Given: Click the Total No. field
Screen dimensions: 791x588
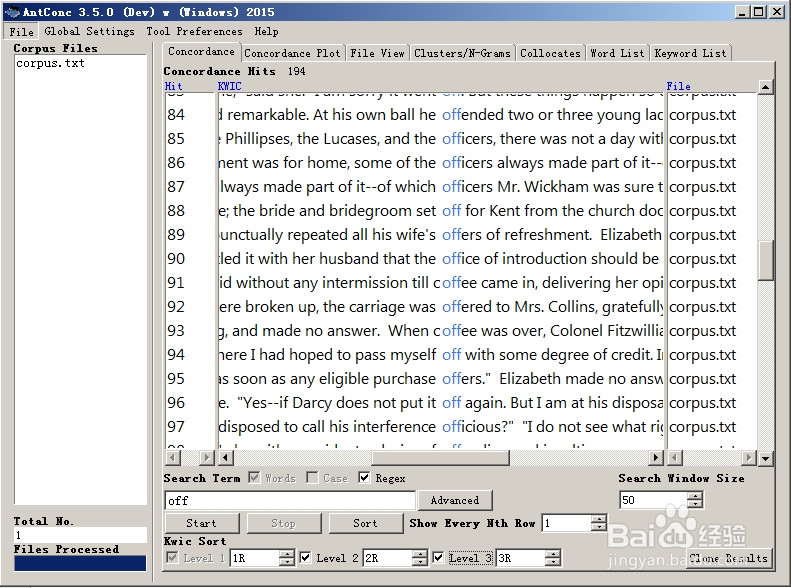Looking at the screenshot, I should pos(81,535).
